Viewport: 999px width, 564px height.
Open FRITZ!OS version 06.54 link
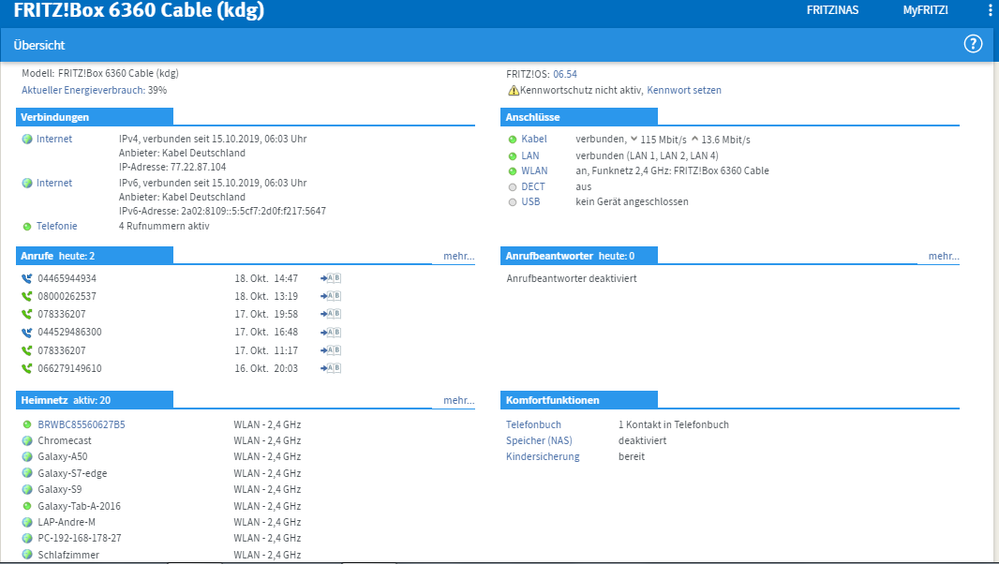point(565,74)
